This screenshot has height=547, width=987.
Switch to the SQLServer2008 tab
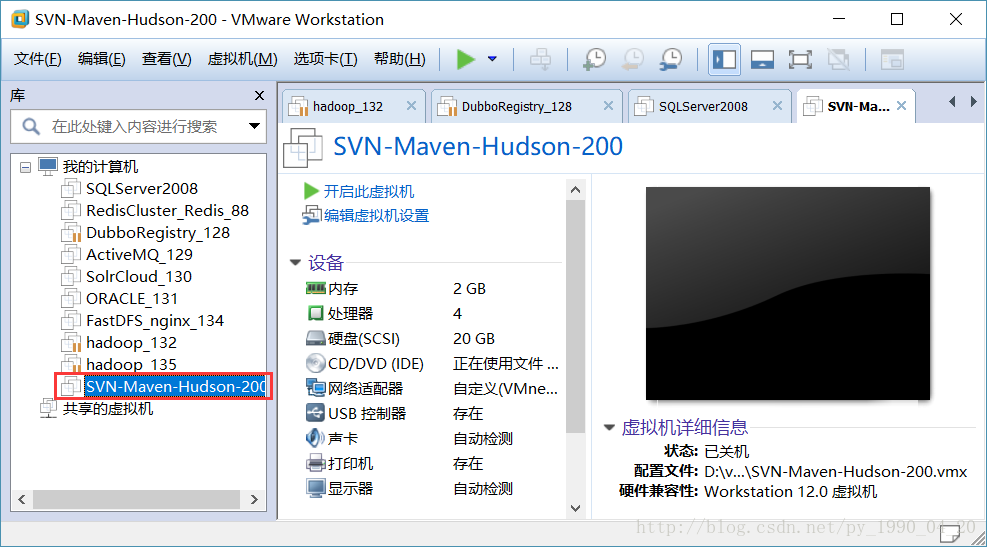pos(703,106)
